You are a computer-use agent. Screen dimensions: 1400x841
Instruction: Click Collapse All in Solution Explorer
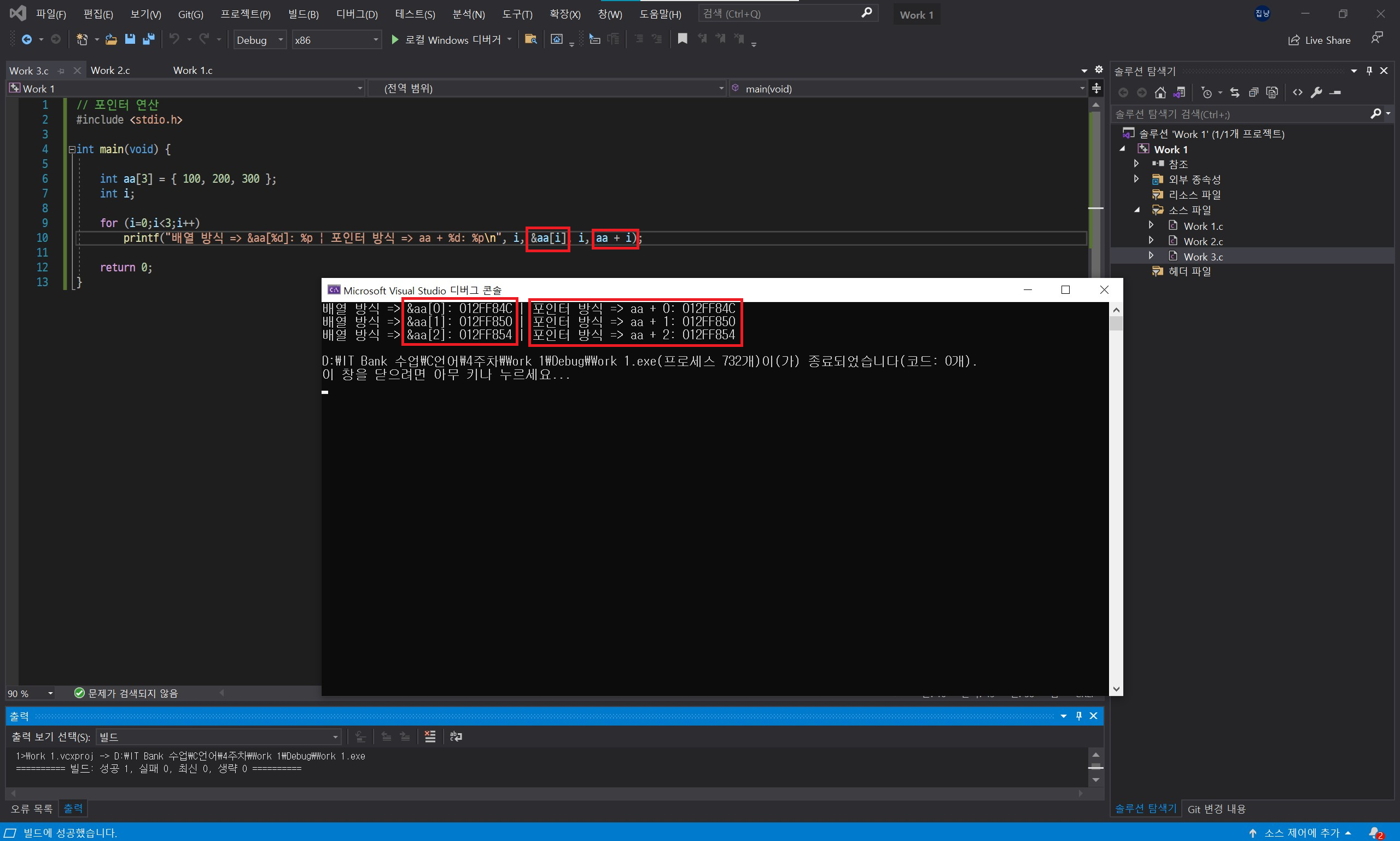1253,92
